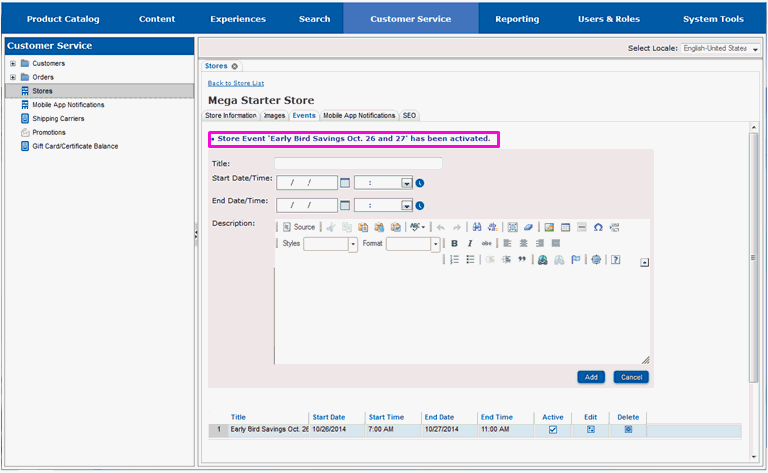
Task: Open the Product Catalog menu
Action: click(63, 19)
